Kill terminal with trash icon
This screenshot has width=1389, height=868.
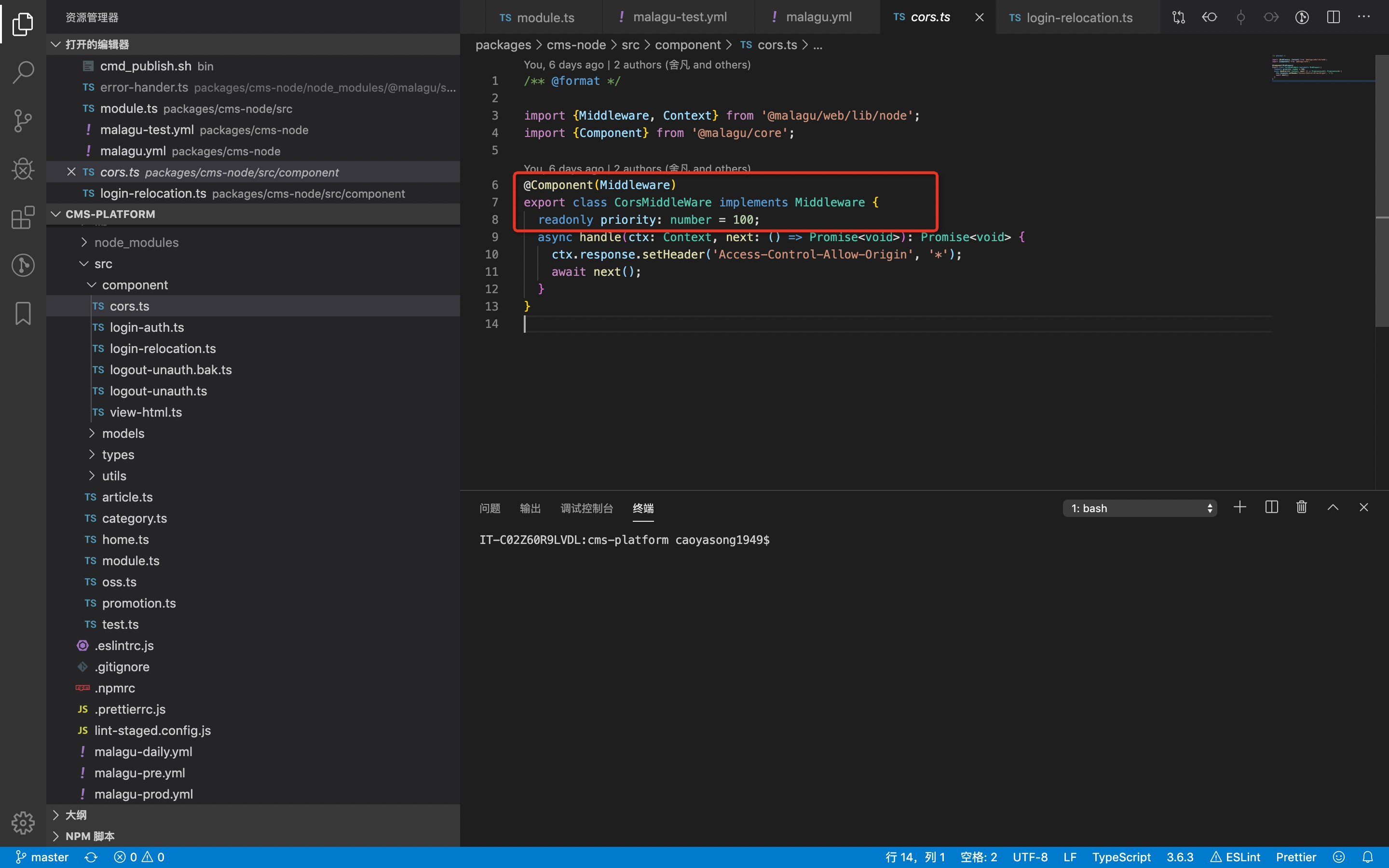pos(1301,507)
